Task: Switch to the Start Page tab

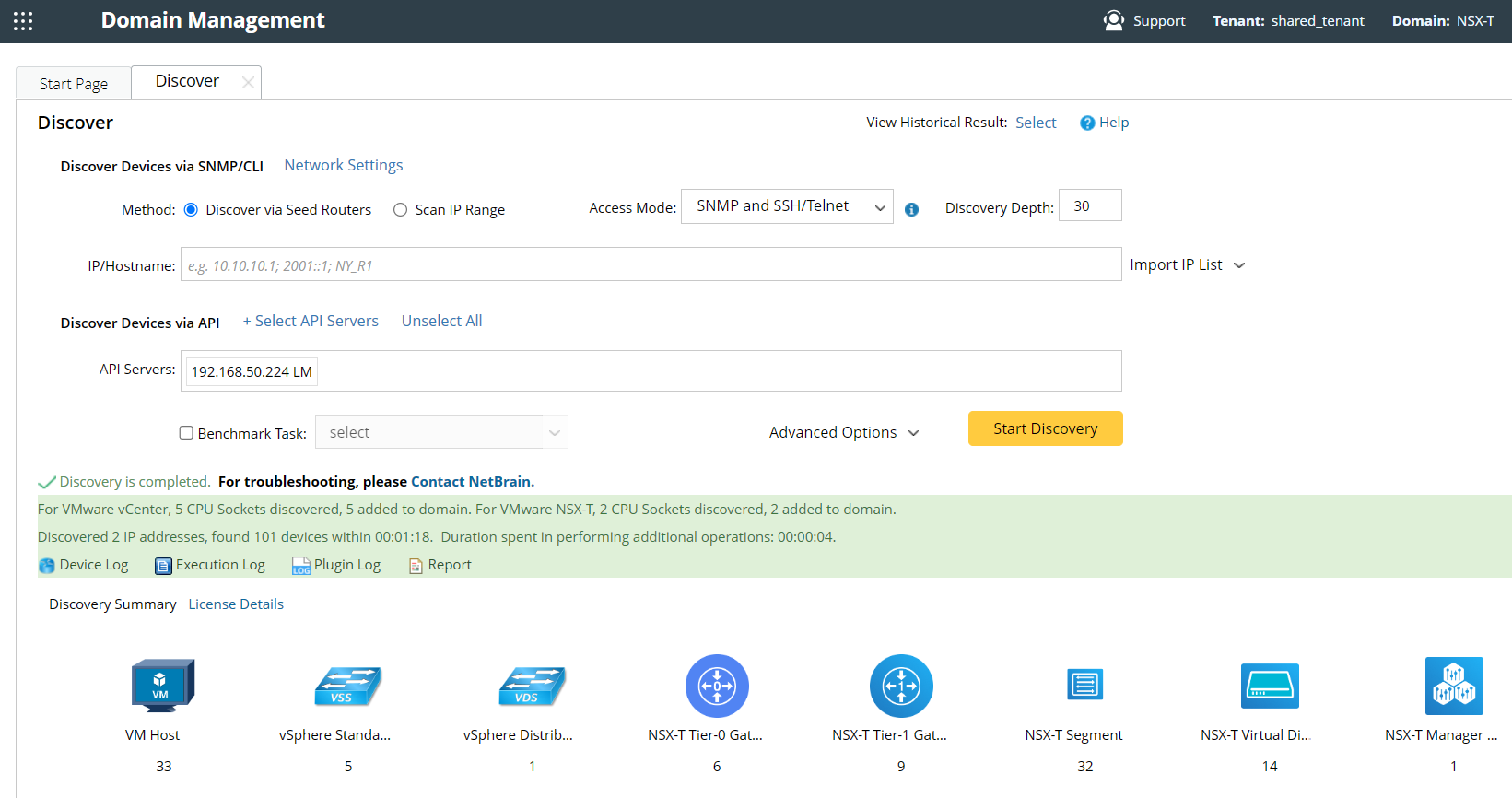Action: pyautogui.click(x=74, y=84)
